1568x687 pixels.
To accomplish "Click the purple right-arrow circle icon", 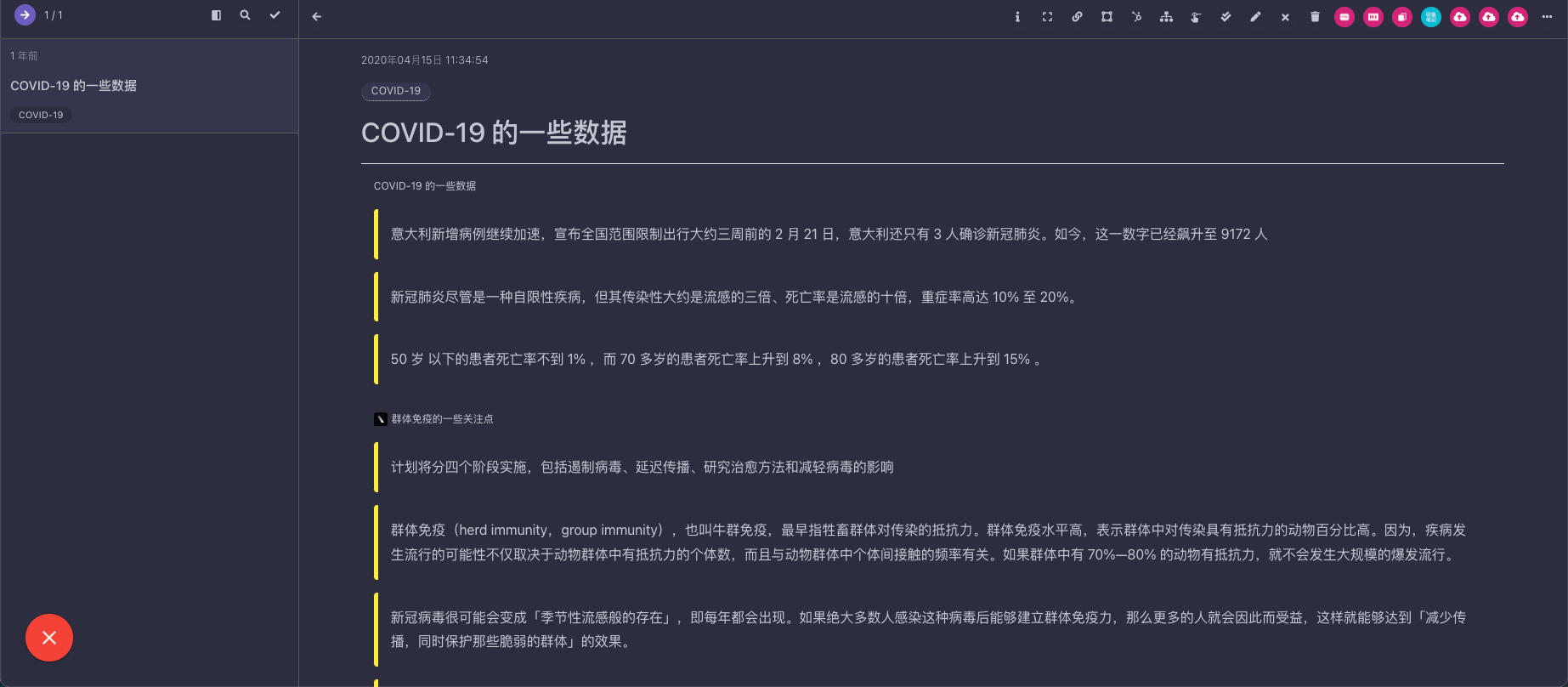I will [25, 14].
